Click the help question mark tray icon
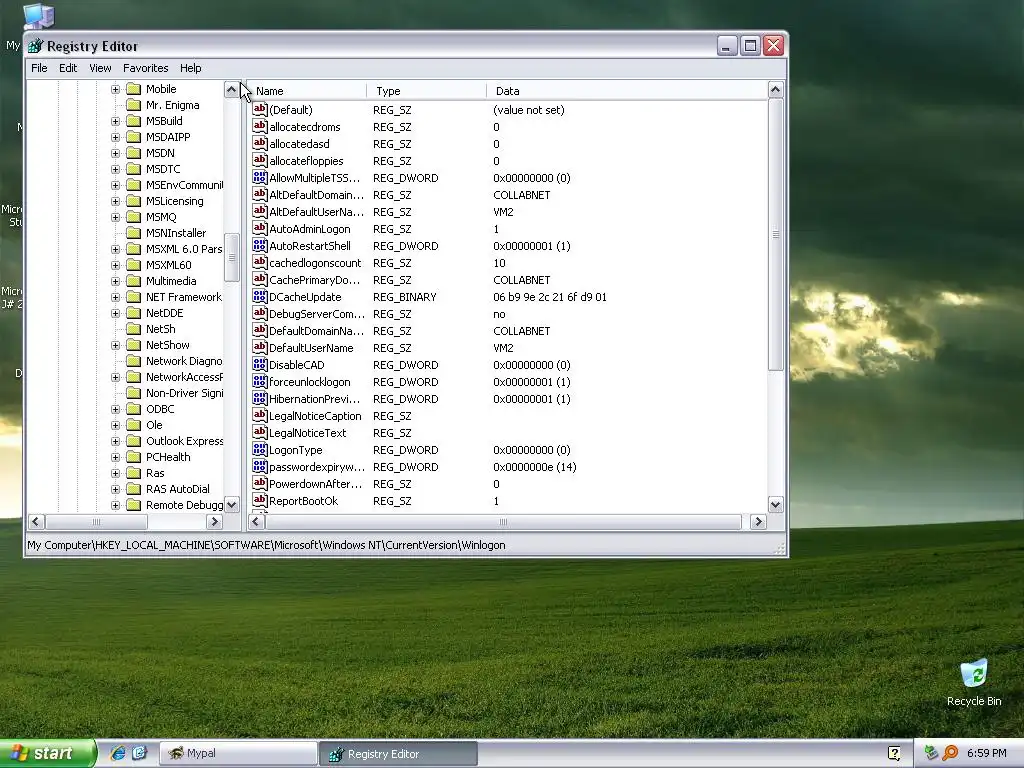The width and height of the screenshot is (1024, 768). [894, 753]
